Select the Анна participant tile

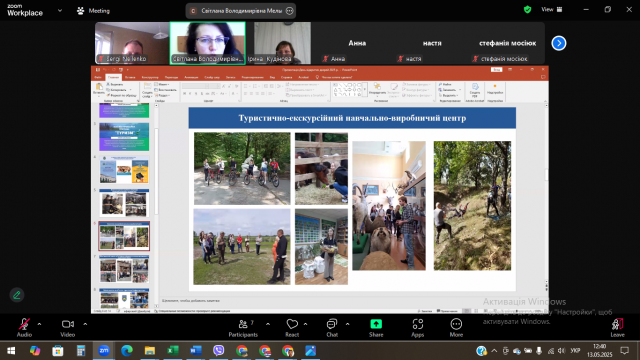(x=357, y=43)
